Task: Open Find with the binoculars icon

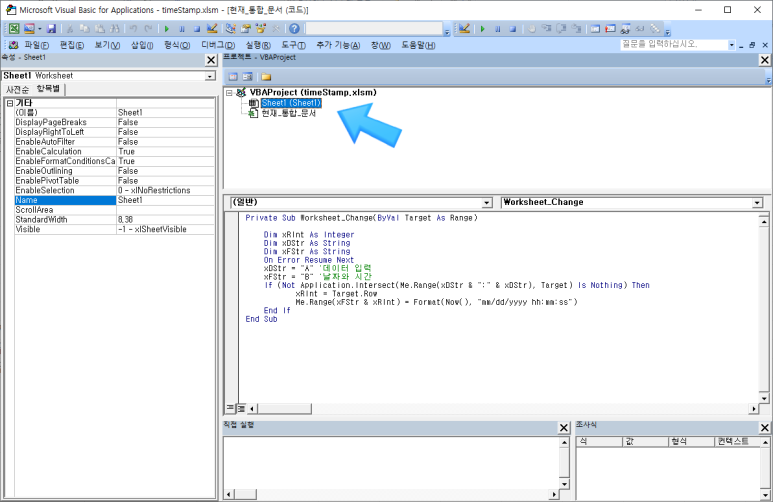Action: (x=114, y=29)
